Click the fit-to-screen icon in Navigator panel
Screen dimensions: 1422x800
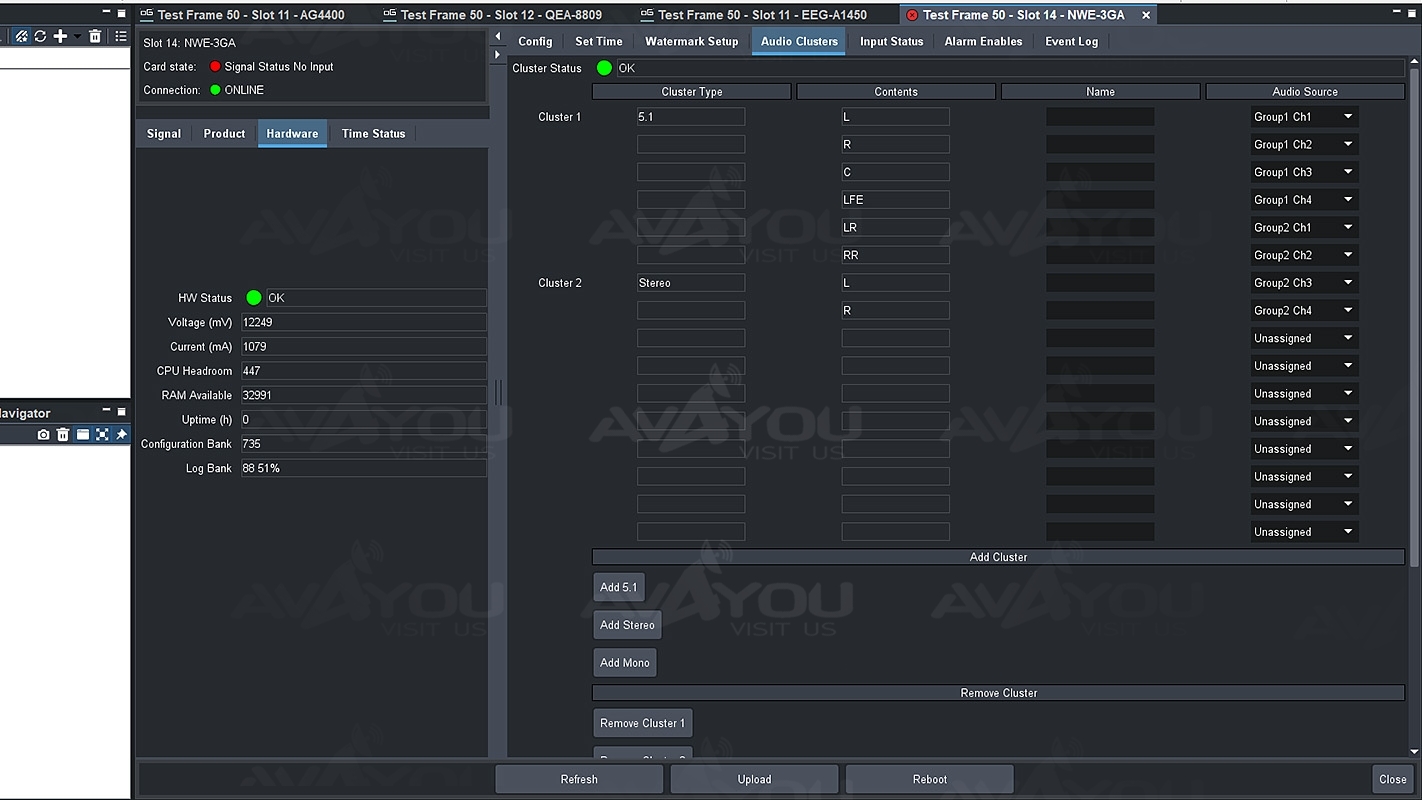pyautogui.click(x=102, y=435)
